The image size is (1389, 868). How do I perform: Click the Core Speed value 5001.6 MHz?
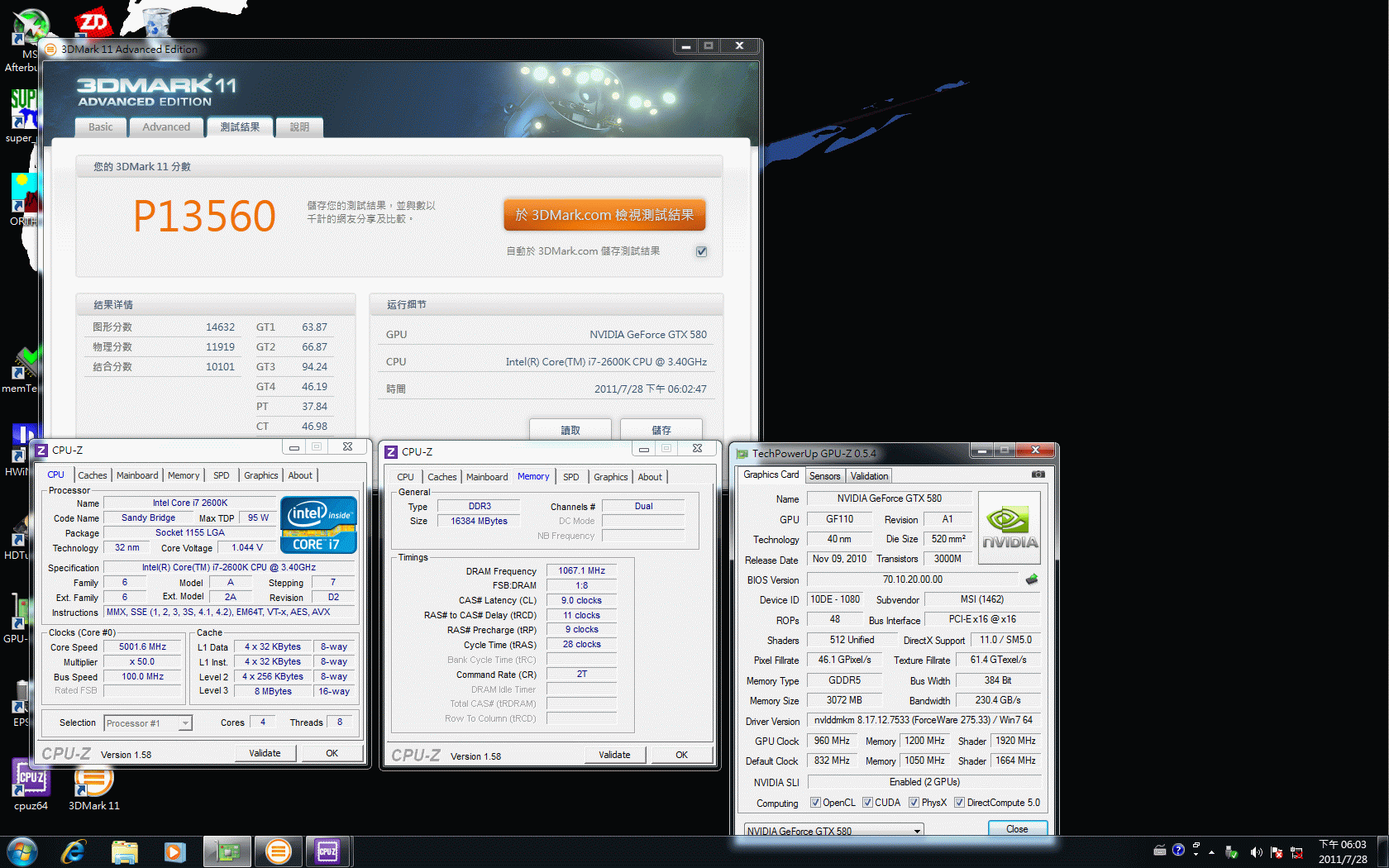(142, 646)
